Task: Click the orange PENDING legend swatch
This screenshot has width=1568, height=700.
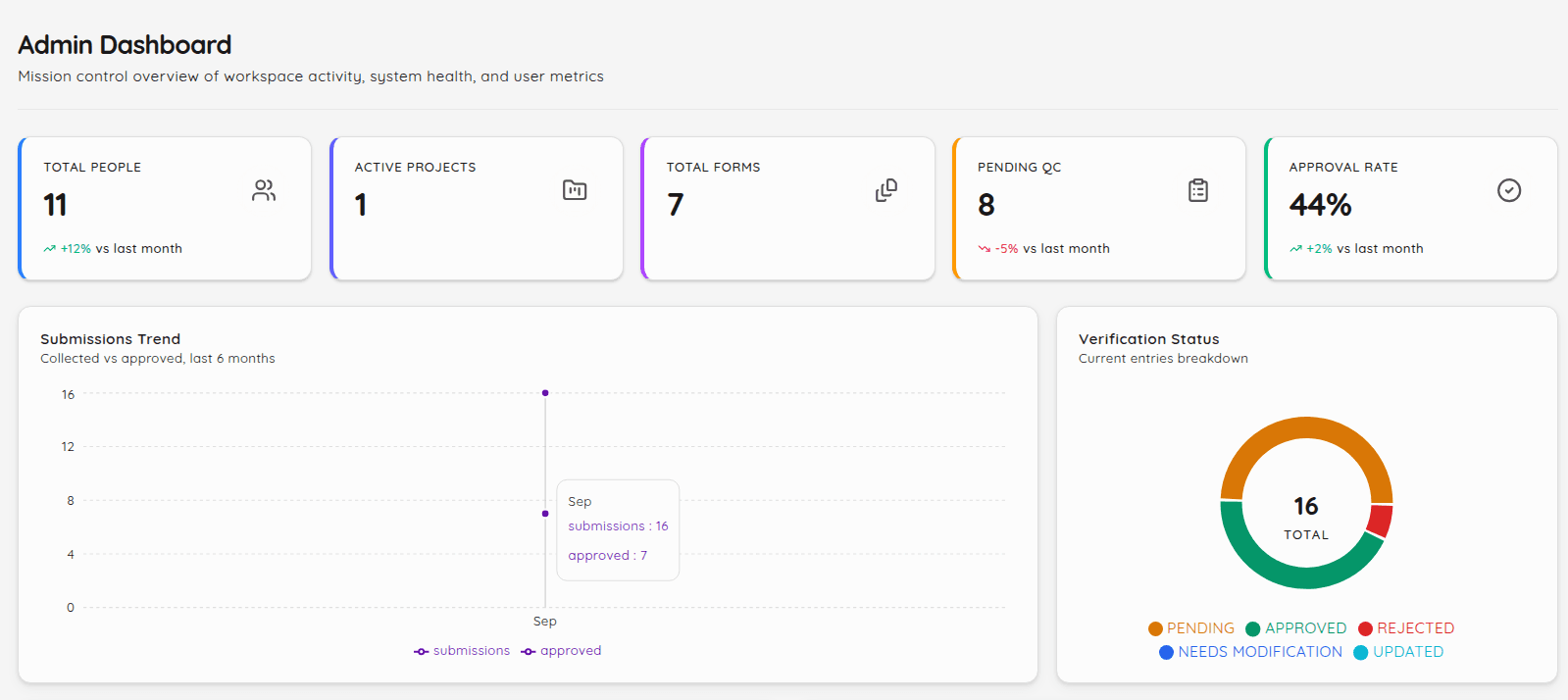Action: click(x=1155, y=628)
